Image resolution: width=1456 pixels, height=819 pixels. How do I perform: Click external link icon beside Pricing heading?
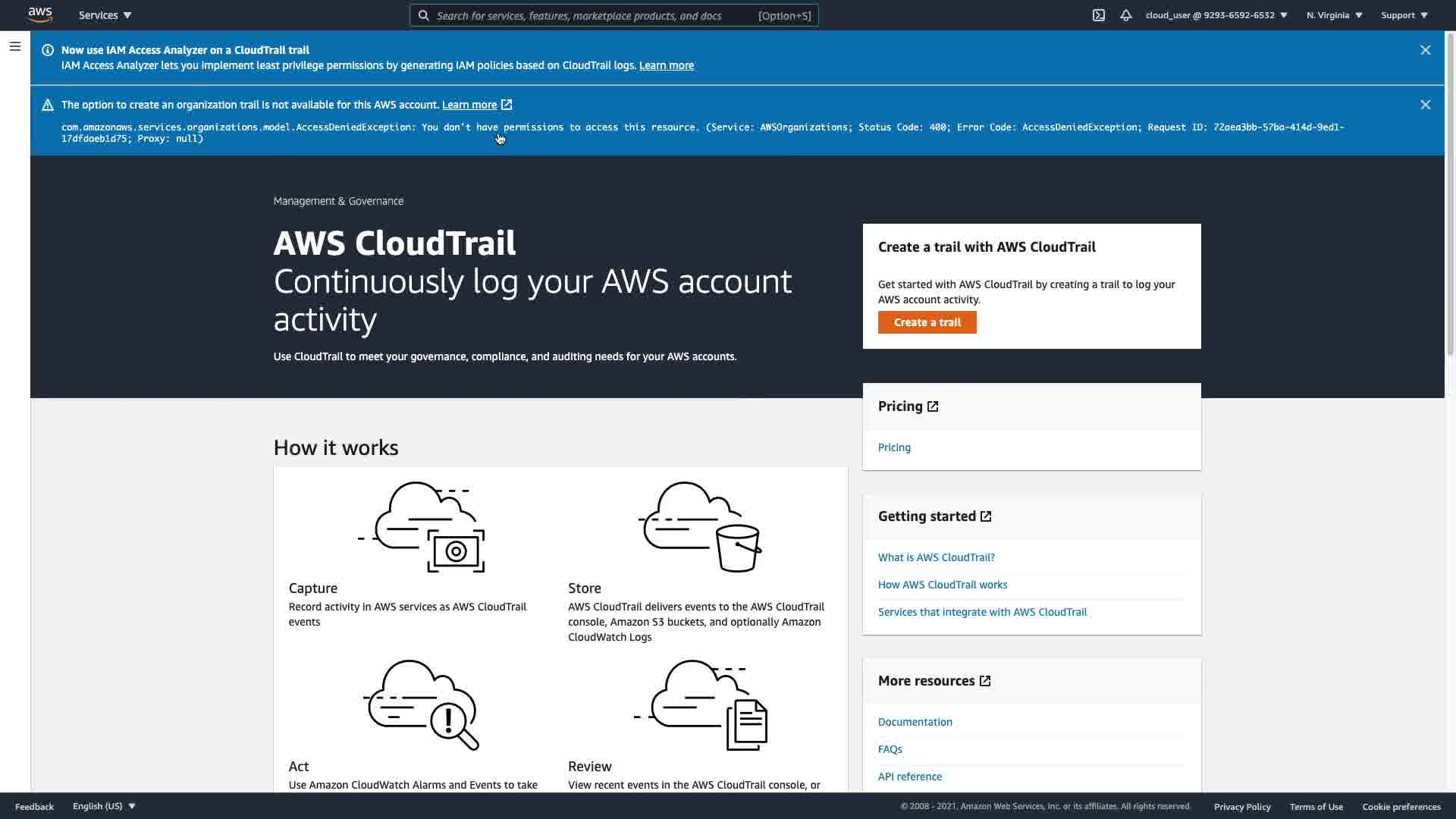pyautogui.click(x=933, y=406)
